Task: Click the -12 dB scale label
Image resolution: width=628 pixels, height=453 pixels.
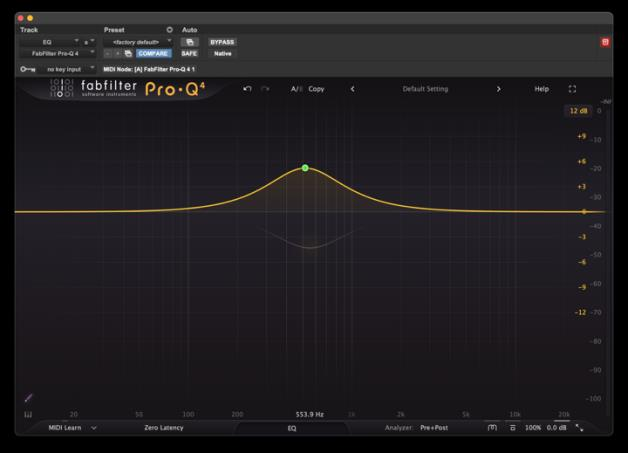Action: (580, 312)
